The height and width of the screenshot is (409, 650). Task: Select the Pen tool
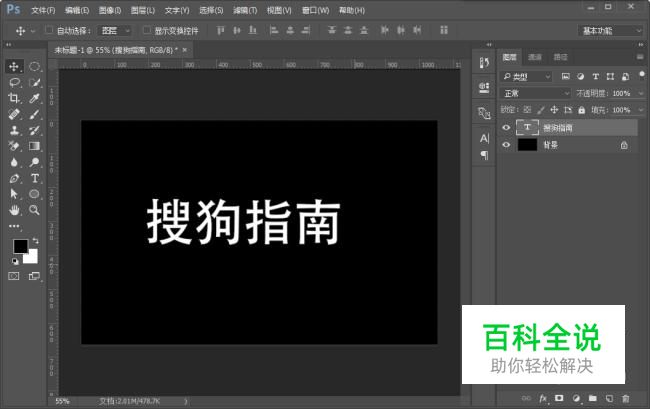coord(14,178)
